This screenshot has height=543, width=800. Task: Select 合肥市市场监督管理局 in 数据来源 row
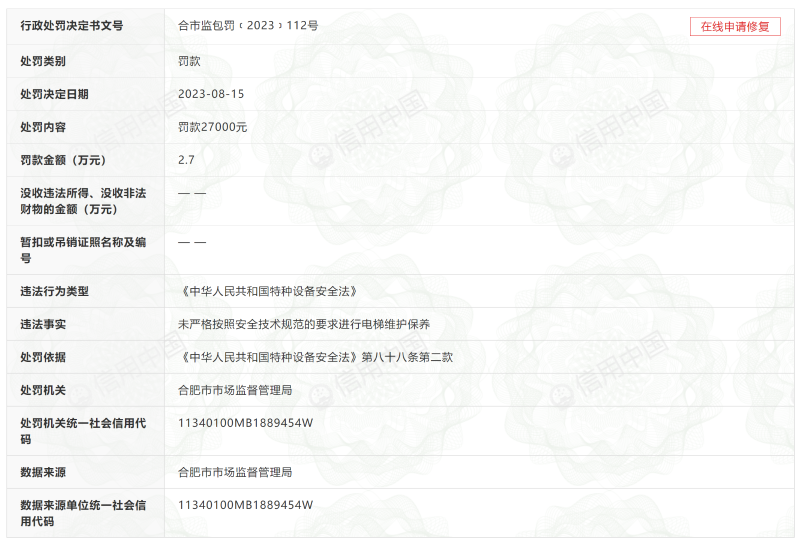[235, 473]
